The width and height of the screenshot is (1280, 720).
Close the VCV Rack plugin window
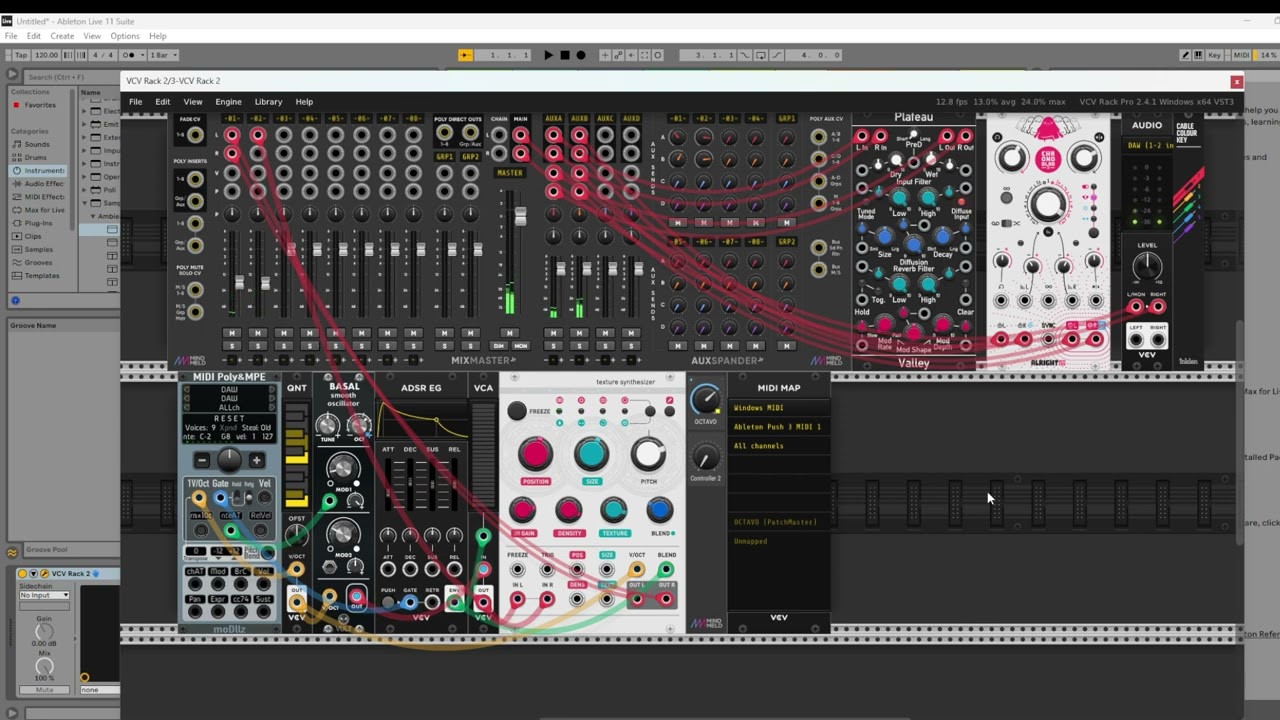pos(1236,81)
